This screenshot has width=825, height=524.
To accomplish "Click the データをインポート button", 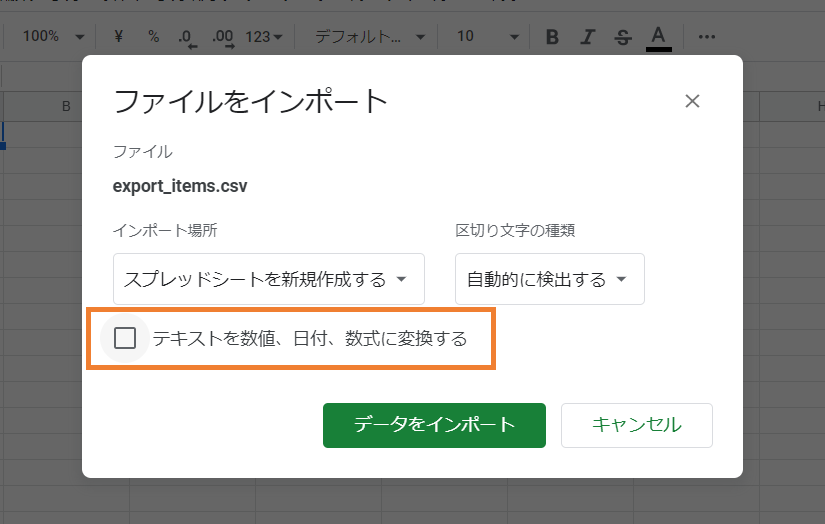I will coord(434,425).
